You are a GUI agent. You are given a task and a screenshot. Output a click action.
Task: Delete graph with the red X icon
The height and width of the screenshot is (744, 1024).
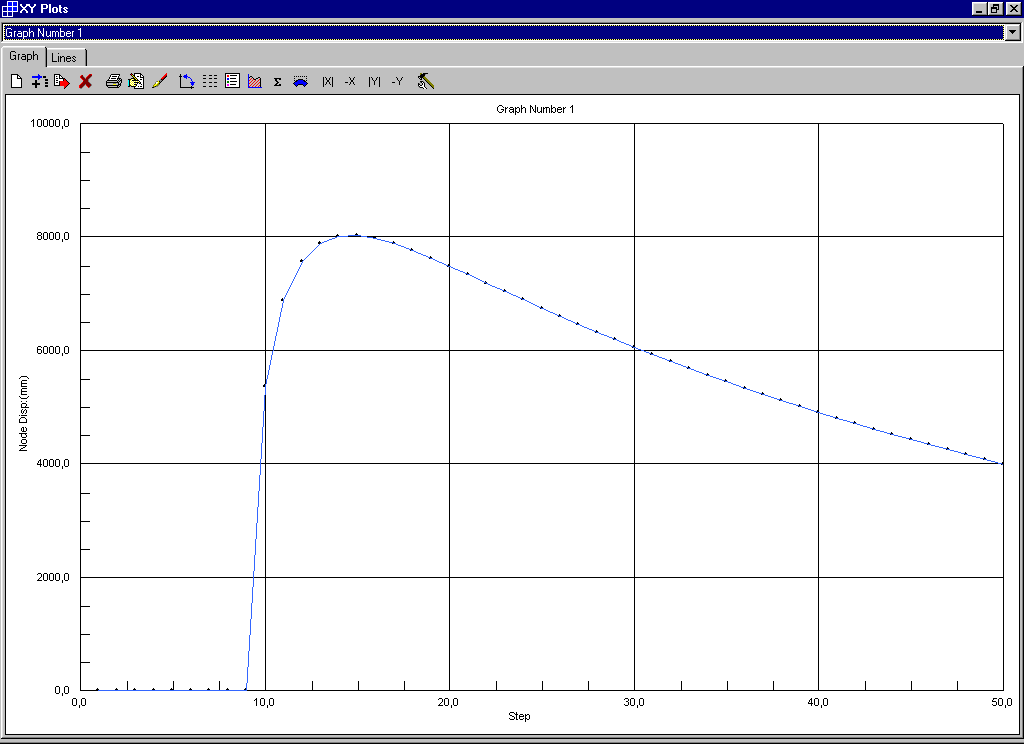[x=86, y=82]
